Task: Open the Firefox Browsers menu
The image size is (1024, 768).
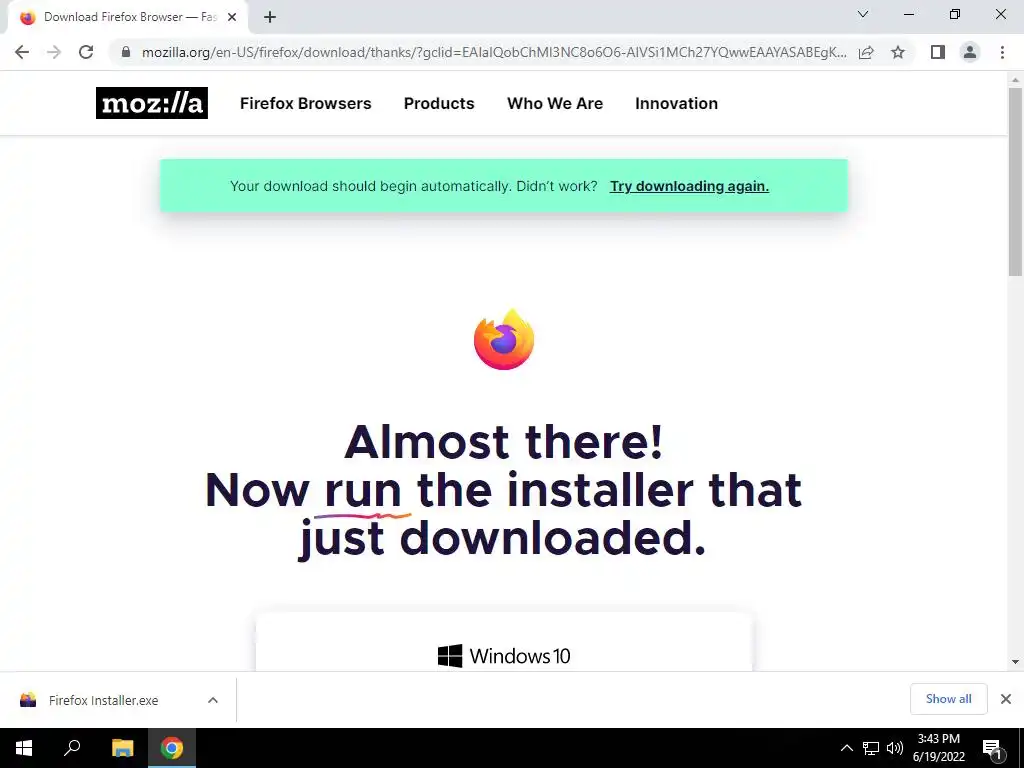Action: click(306, 103)
